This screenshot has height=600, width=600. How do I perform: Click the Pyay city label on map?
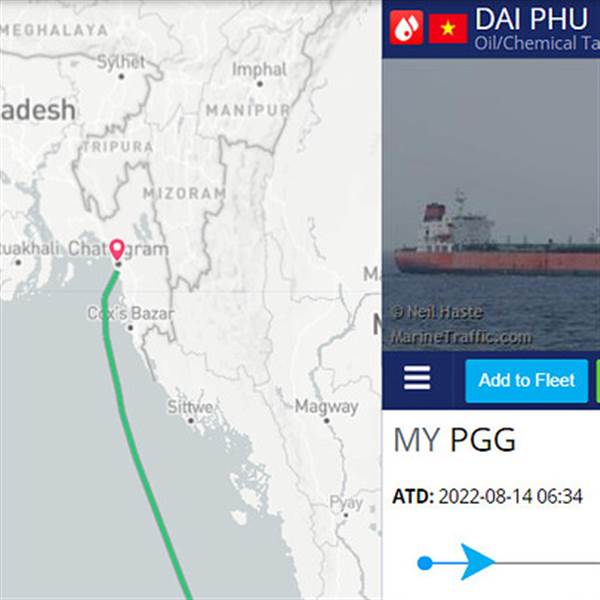pos(346,503)
